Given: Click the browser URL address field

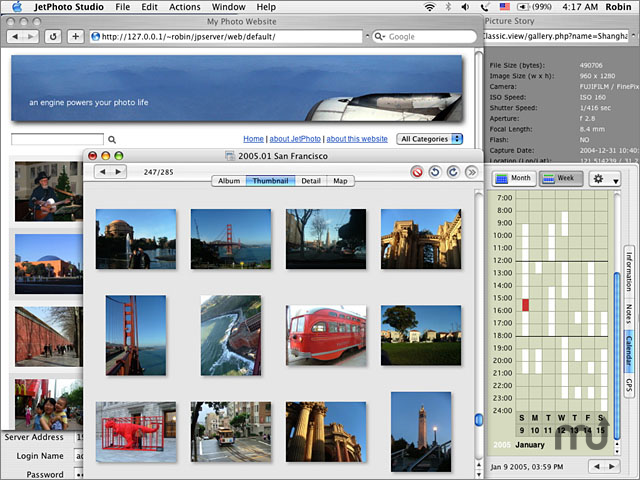Looking at the screenshot, I should [226, 37].
